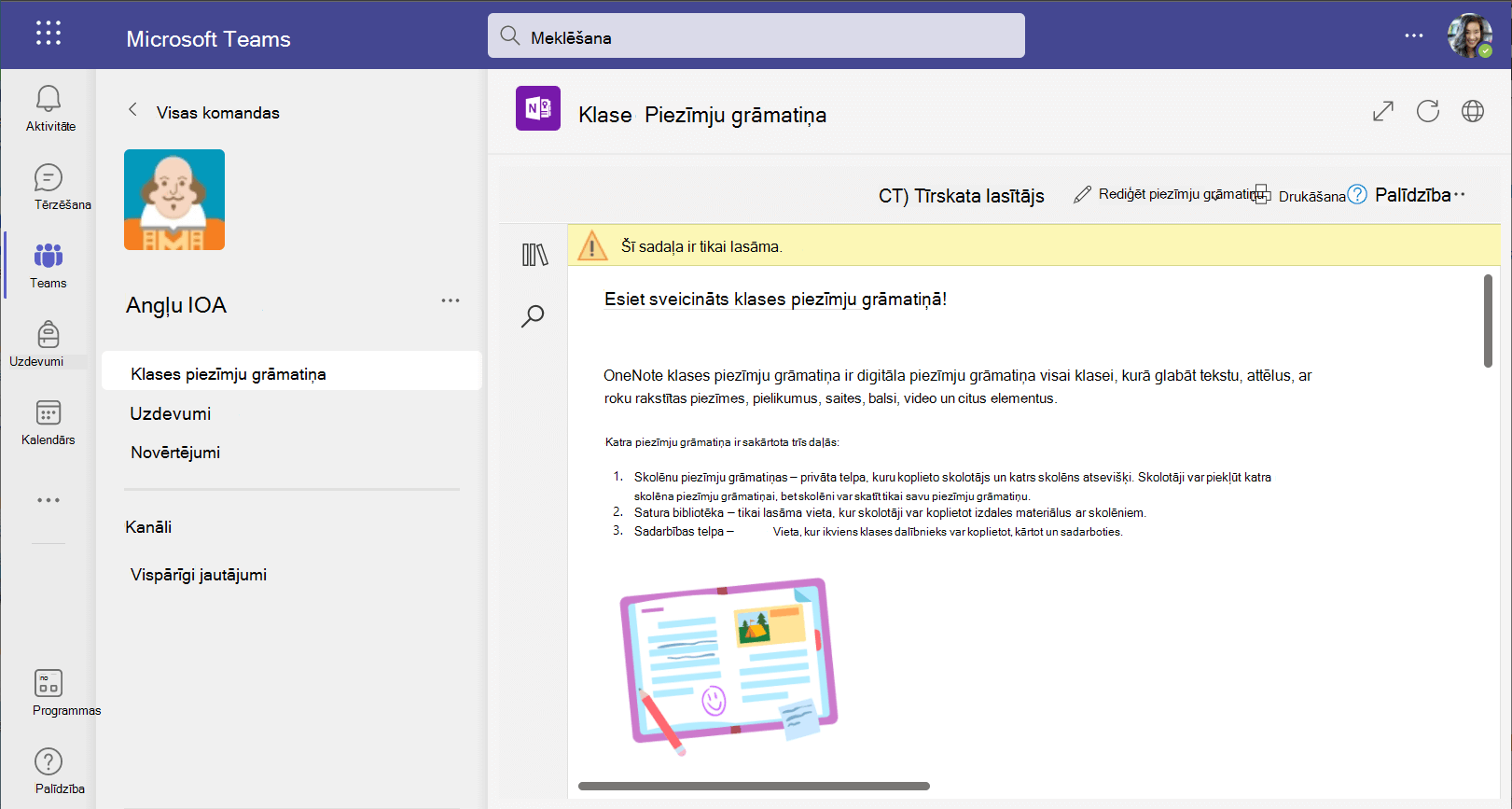Click Piezīmju grāmatiņa tab title
Image resolution: width=1512 pixels, height=809 pixels.
click(x=736, y=115)
